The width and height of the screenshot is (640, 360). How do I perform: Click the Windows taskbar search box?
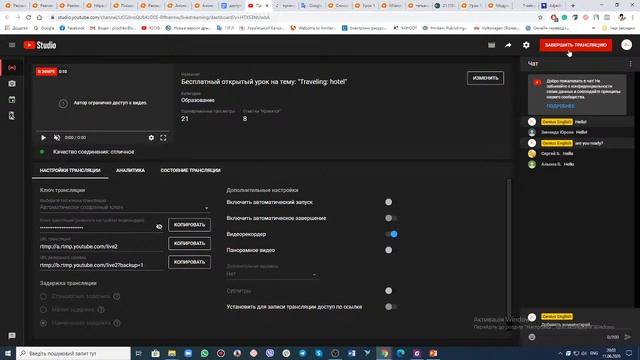point(73,353)
